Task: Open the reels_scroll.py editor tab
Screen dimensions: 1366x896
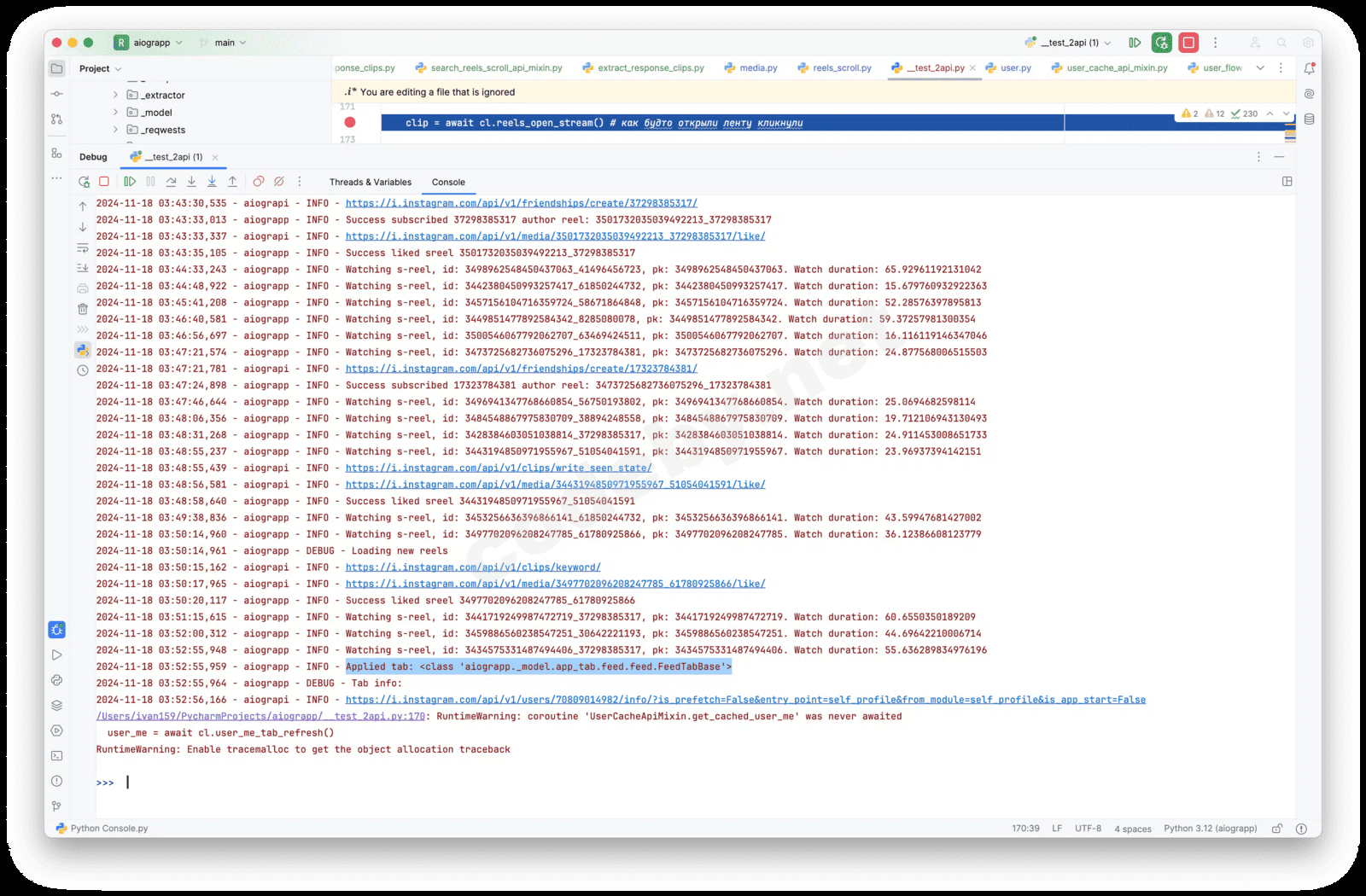Action: (x=835, y=68)
